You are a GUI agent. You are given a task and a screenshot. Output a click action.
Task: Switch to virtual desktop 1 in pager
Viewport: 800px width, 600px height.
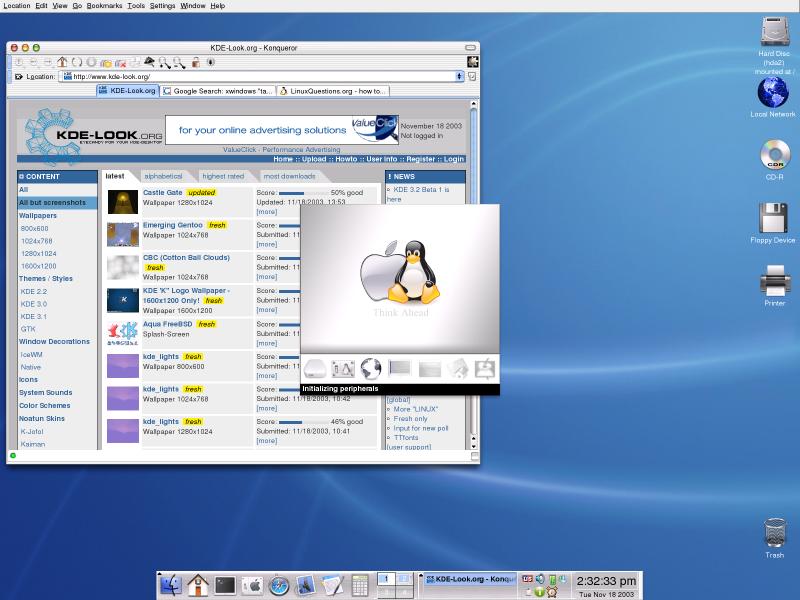click(386, 579)
